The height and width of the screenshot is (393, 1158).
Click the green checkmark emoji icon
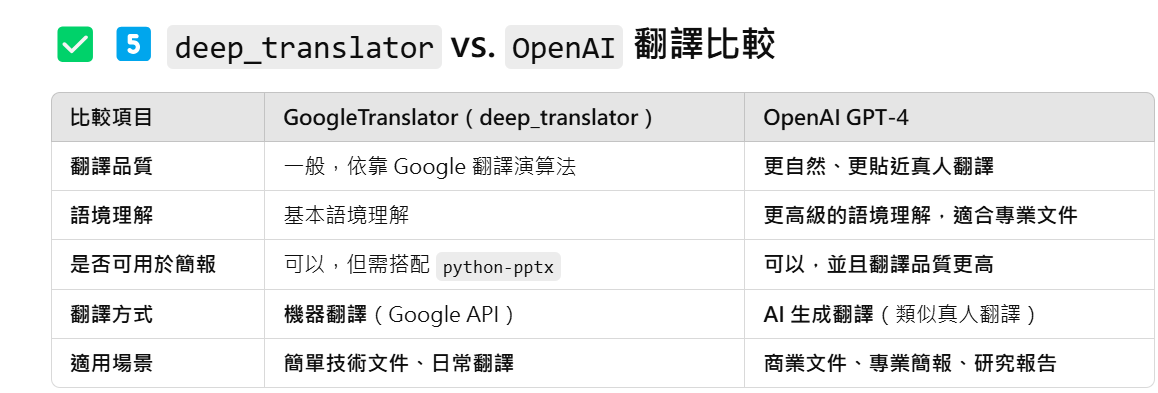pos(75,44)
